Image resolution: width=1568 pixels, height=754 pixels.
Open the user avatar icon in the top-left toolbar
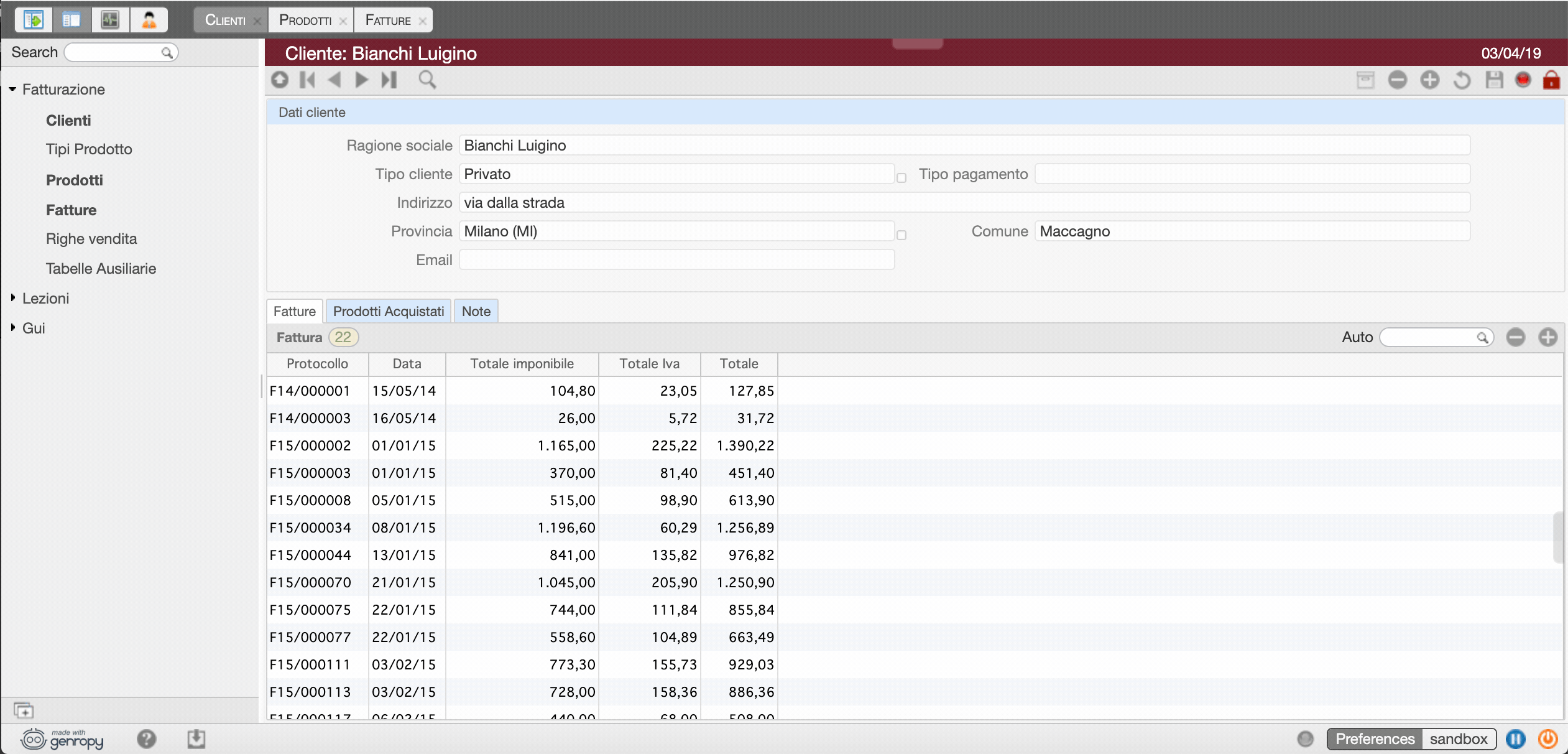[149, 20]
